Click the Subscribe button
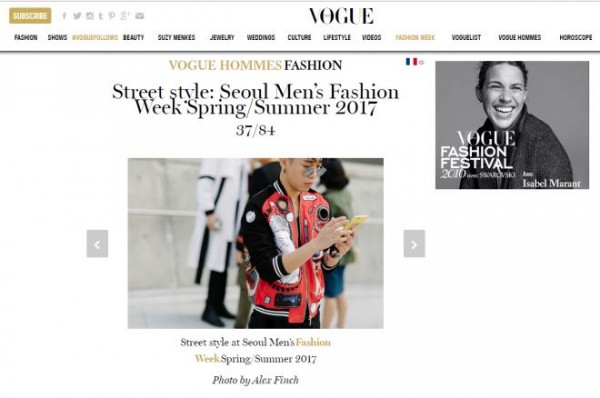 tap(30, 16)
